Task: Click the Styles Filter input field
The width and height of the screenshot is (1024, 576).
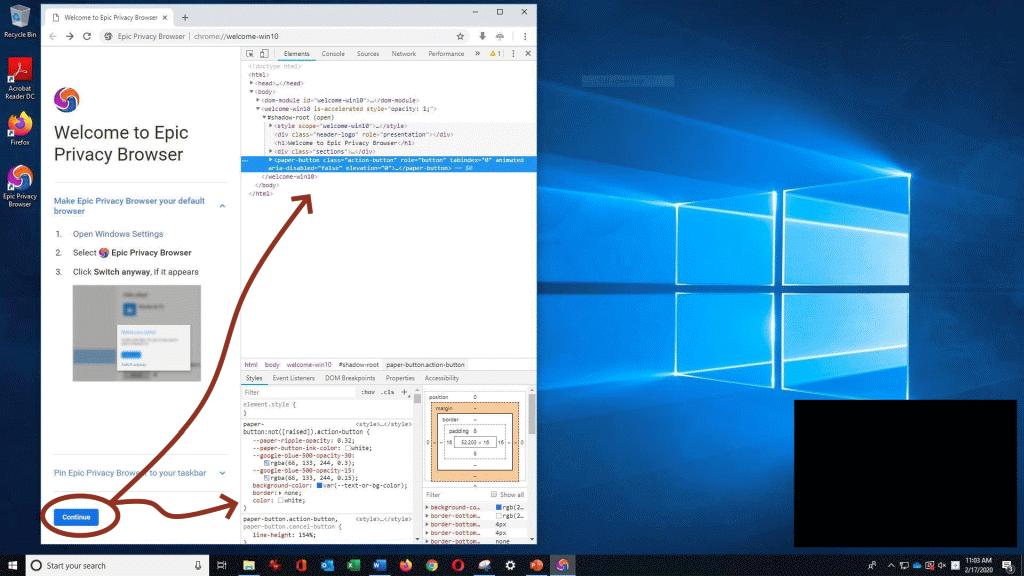Action: (299, 392)
